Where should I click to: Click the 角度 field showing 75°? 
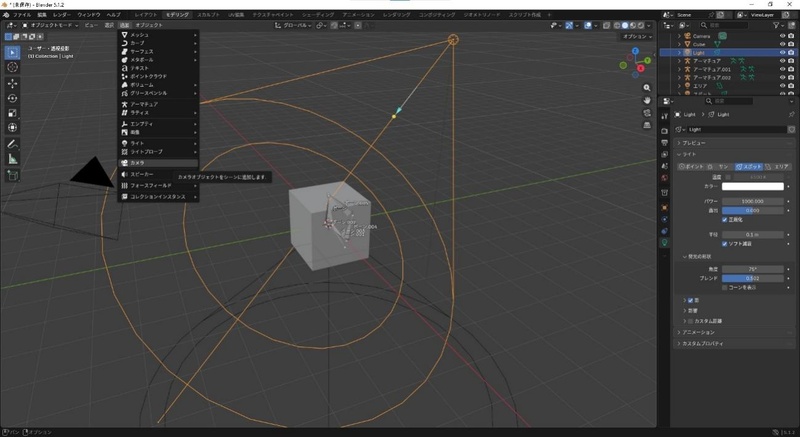pos(753,269)
